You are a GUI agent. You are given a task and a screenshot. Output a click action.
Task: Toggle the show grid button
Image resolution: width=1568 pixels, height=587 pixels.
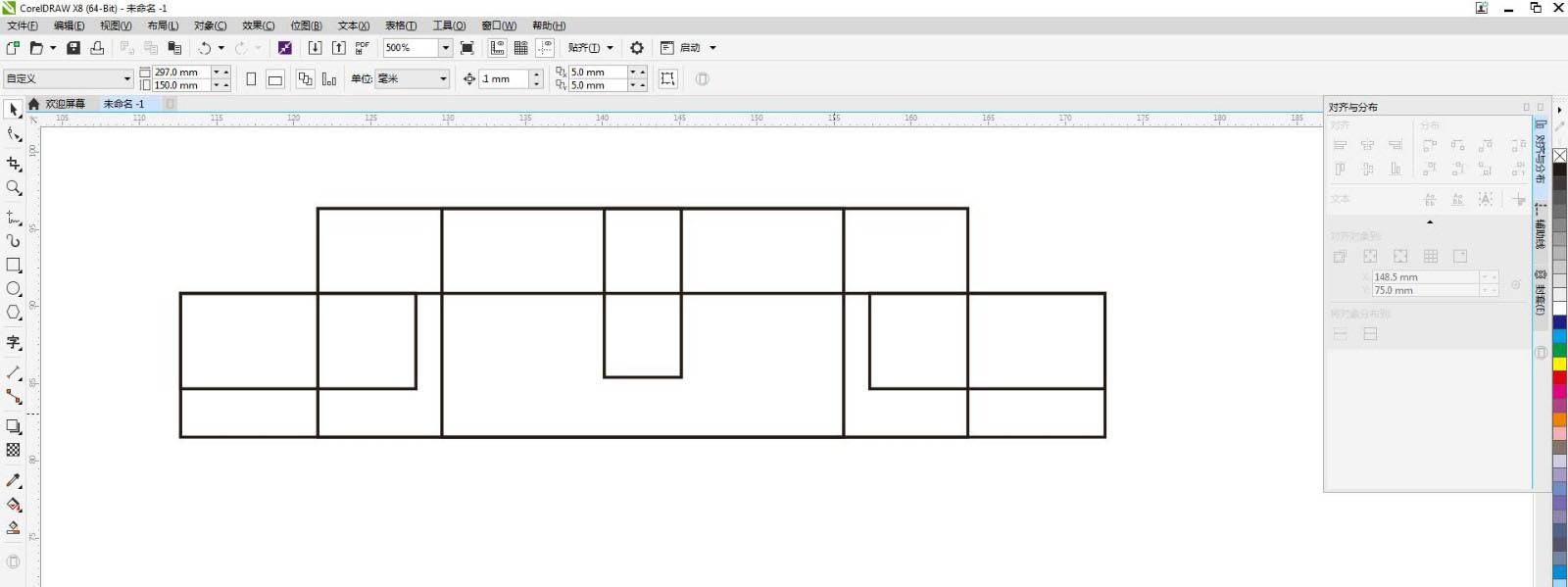(x=521, y=47)
